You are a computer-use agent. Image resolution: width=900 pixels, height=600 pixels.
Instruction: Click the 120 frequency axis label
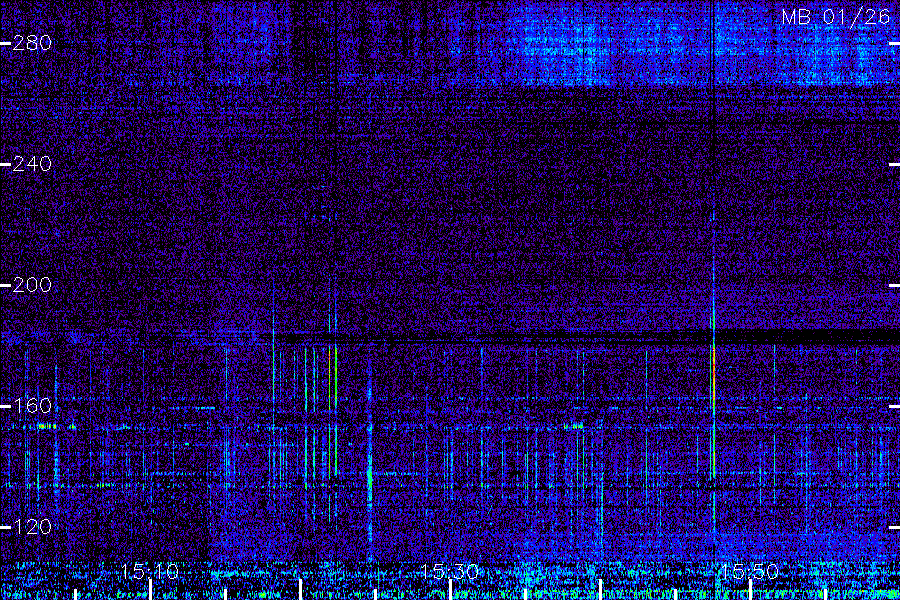click(x=32, y=527)
